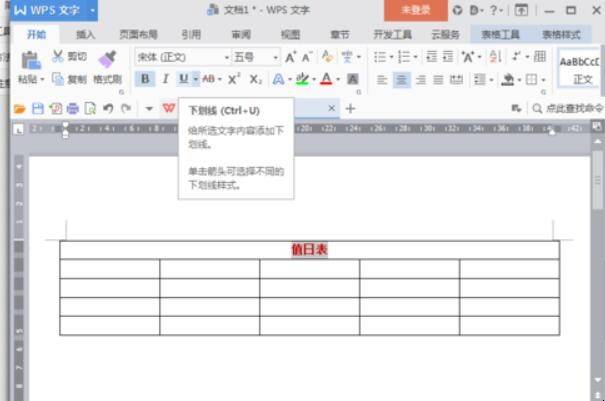Image resolution: width=605 pixels, height=401 pixels.
Task: Increase font size with A+ icon
Action: 291,57
